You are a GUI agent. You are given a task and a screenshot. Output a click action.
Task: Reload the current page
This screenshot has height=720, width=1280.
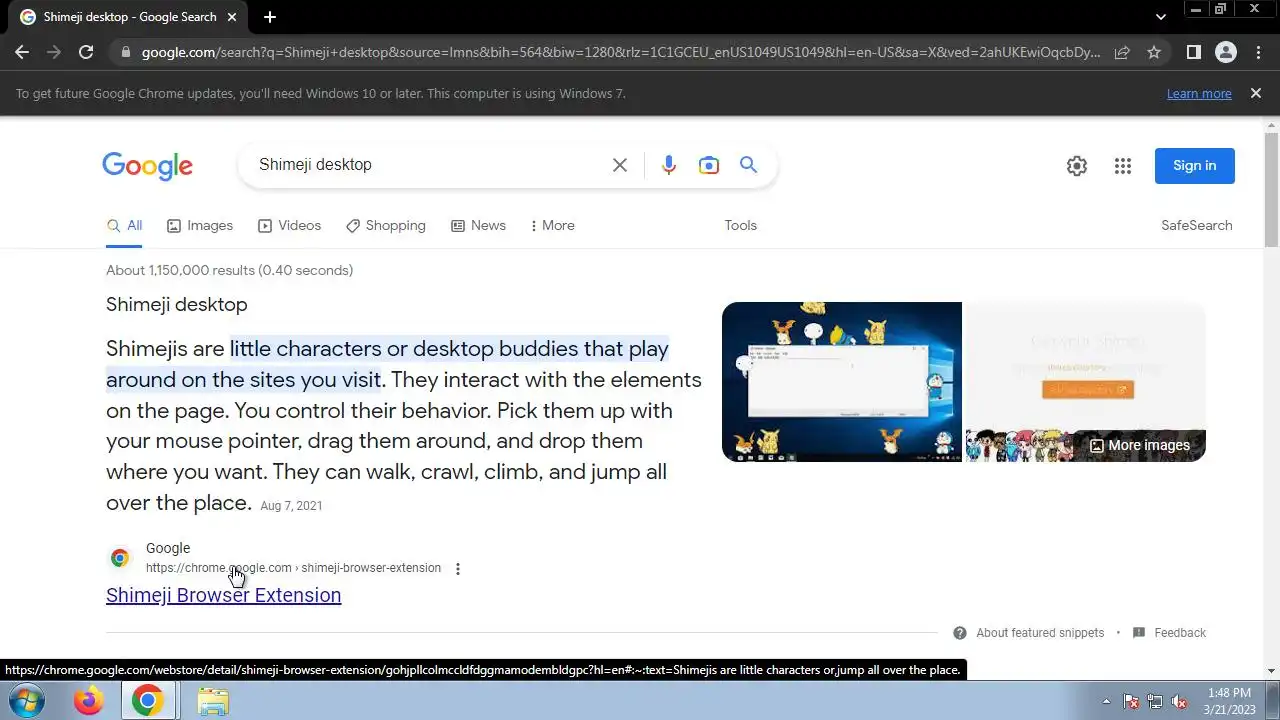(x=86, y=52)
